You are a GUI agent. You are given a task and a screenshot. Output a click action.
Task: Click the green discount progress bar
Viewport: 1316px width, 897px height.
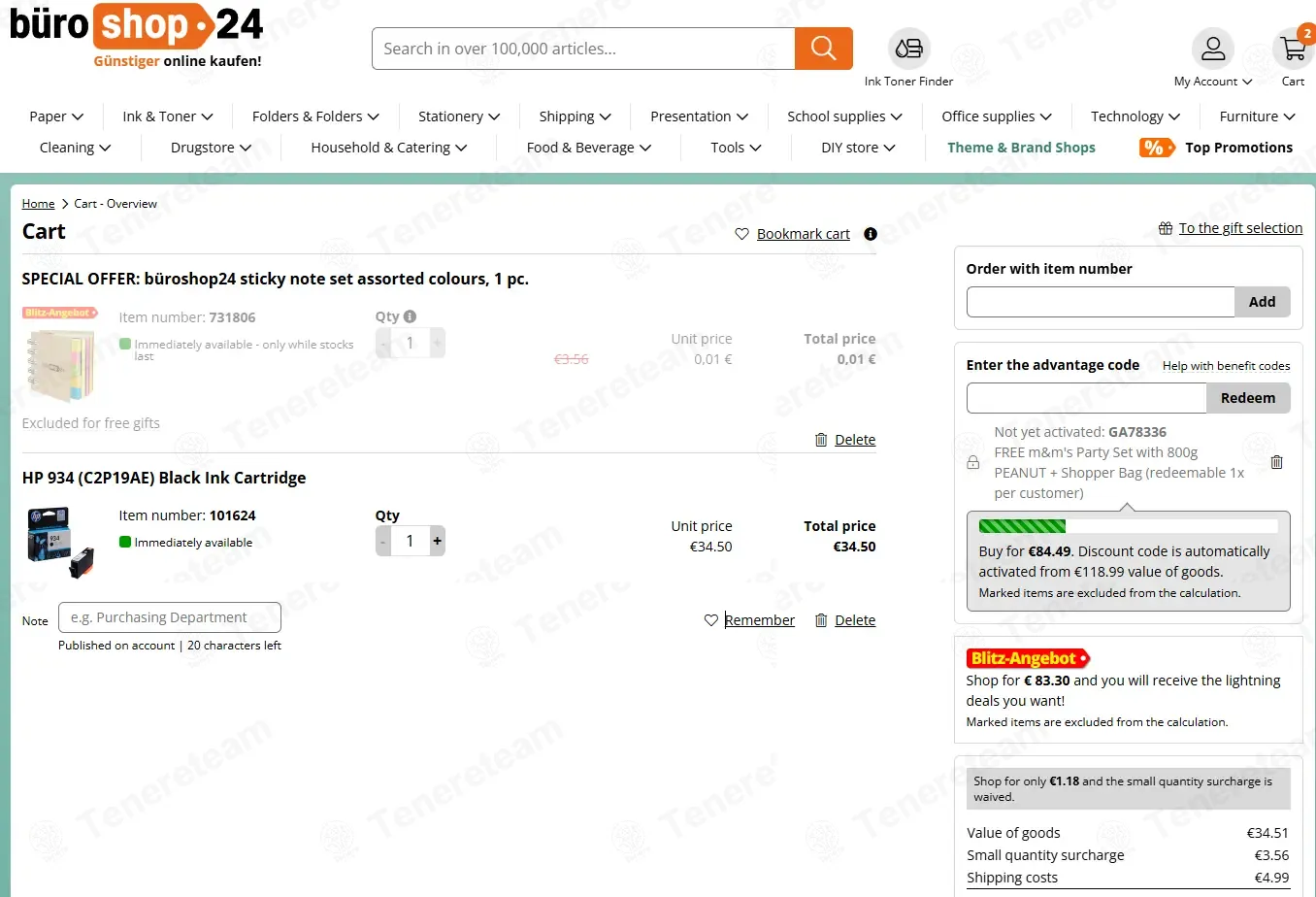(1022, 526)
